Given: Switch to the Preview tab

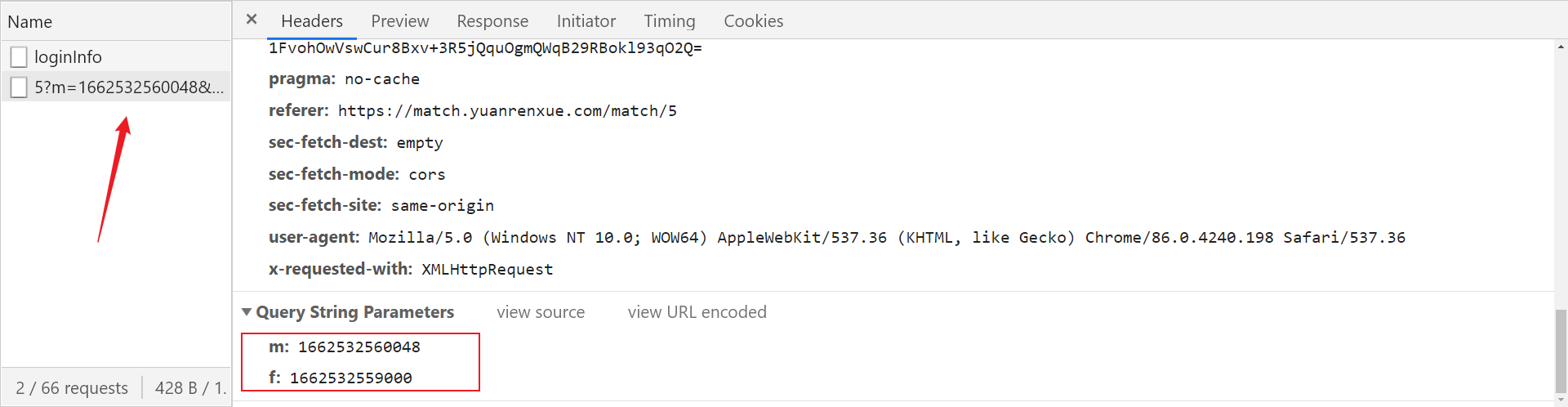Looking at the screenshot, I should pos(399,21).
